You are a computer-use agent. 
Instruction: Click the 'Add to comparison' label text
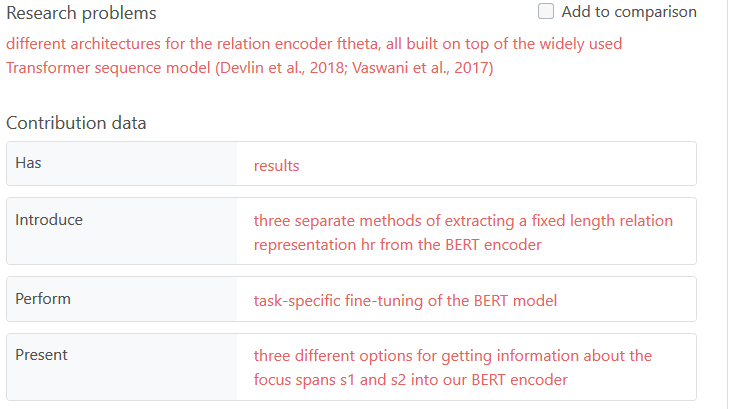coord(629,12)
